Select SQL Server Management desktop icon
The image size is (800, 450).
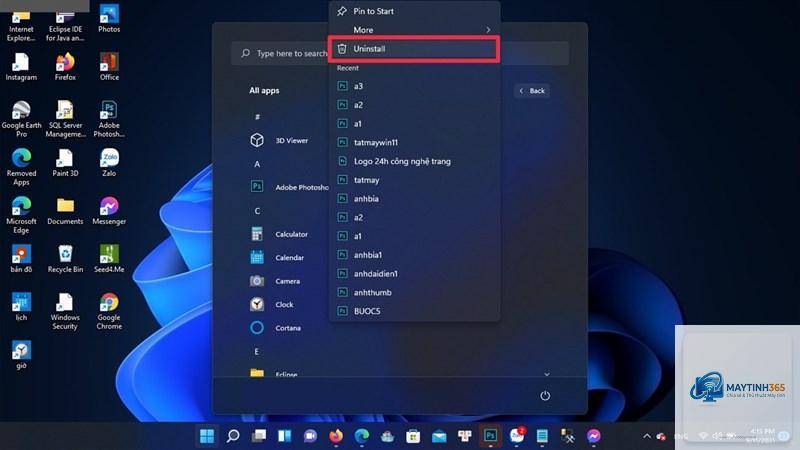(65, 119)
